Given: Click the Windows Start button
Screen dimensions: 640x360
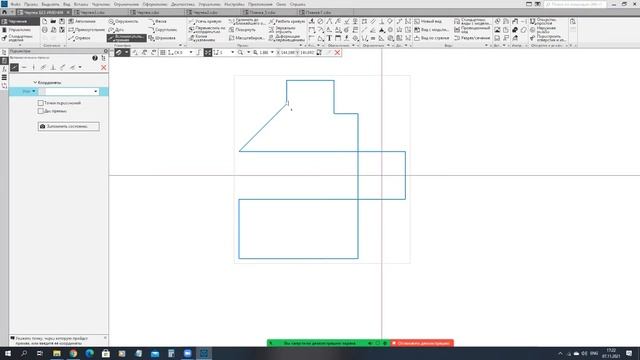Looking at the screenshot, I should click(8, 353).
